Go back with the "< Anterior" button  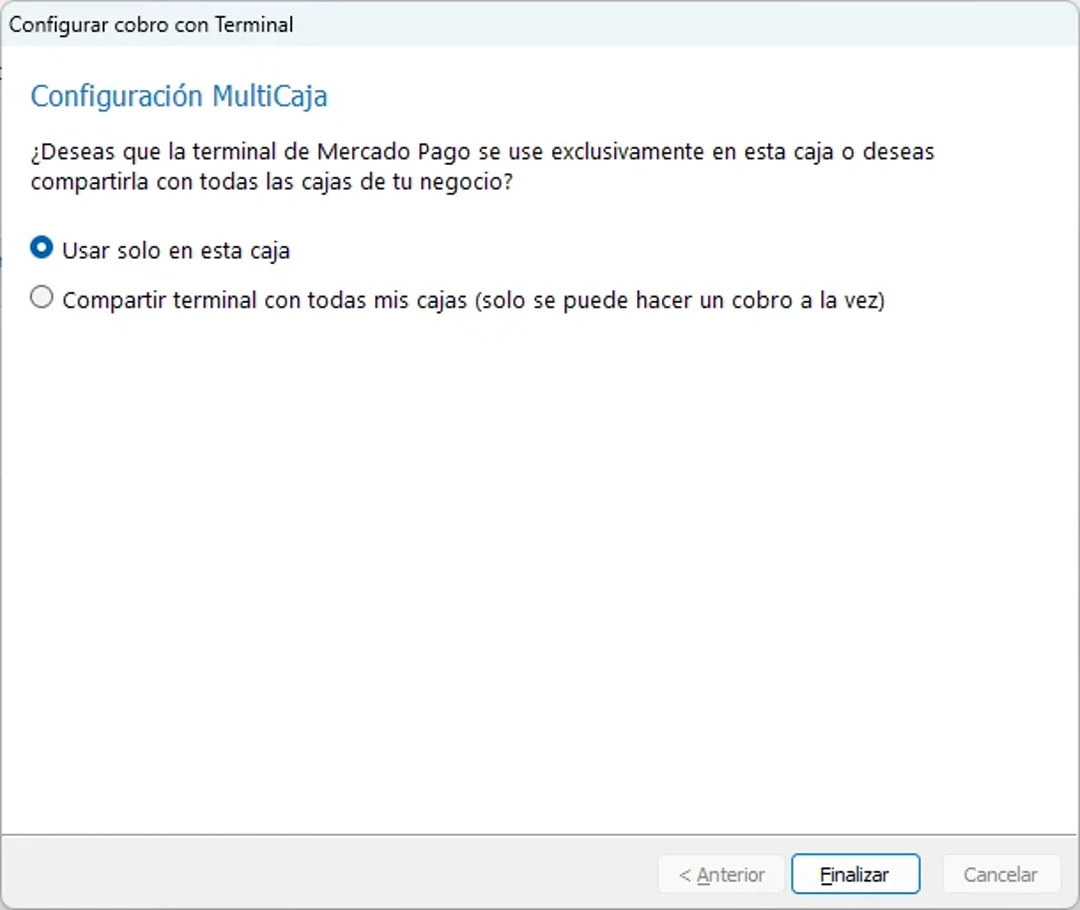[721, 874]
